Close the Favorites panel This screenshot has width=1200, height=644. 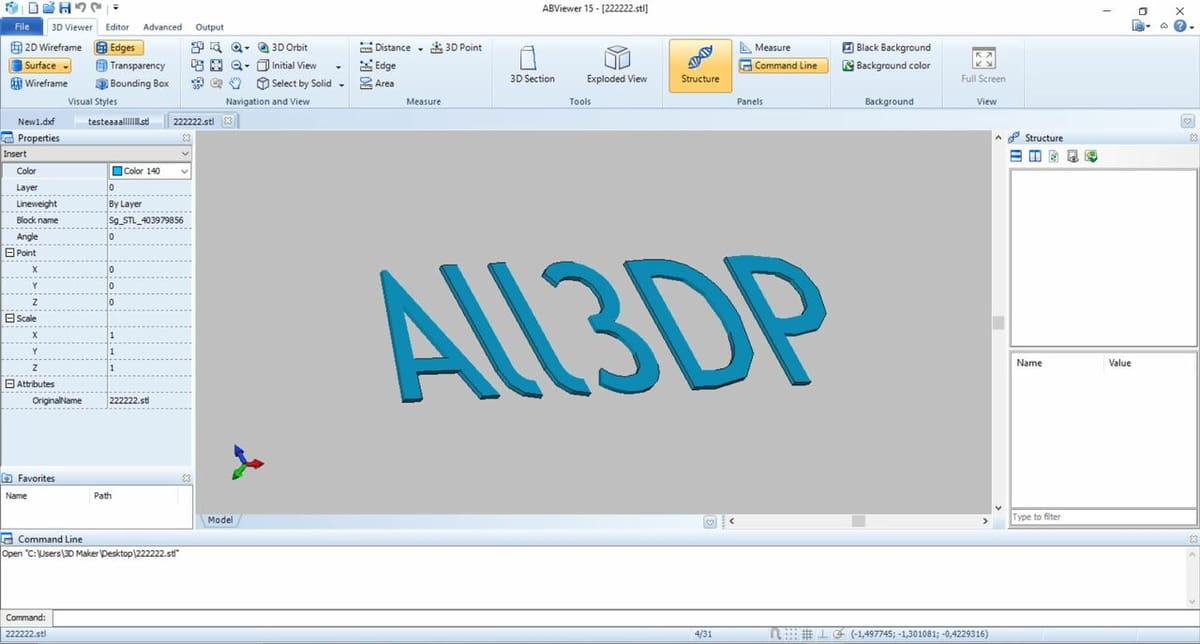pos(186,478)
